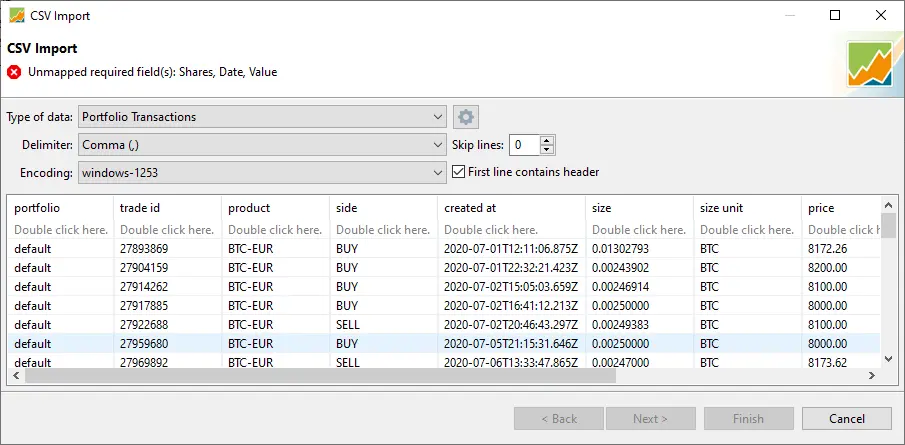
Task: Click the table scroll up arrow
Action: coord(888,205)
